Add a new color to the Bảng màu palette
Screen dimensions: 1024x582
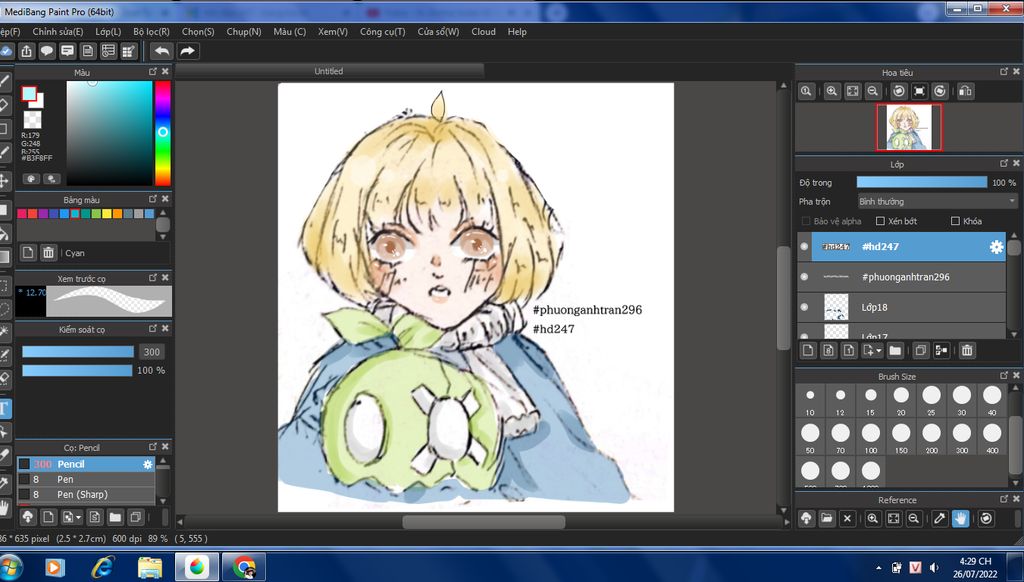28,253
